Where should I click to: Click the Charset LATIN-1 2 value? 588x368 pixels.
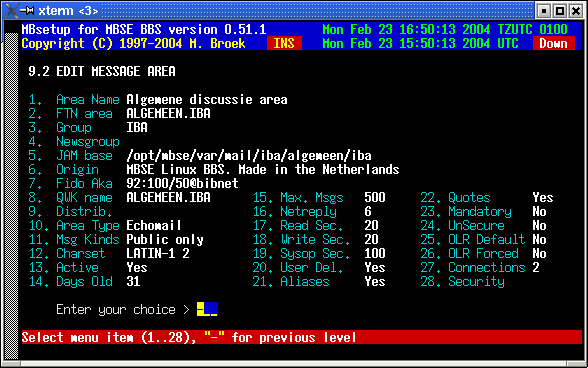point(158,254)
